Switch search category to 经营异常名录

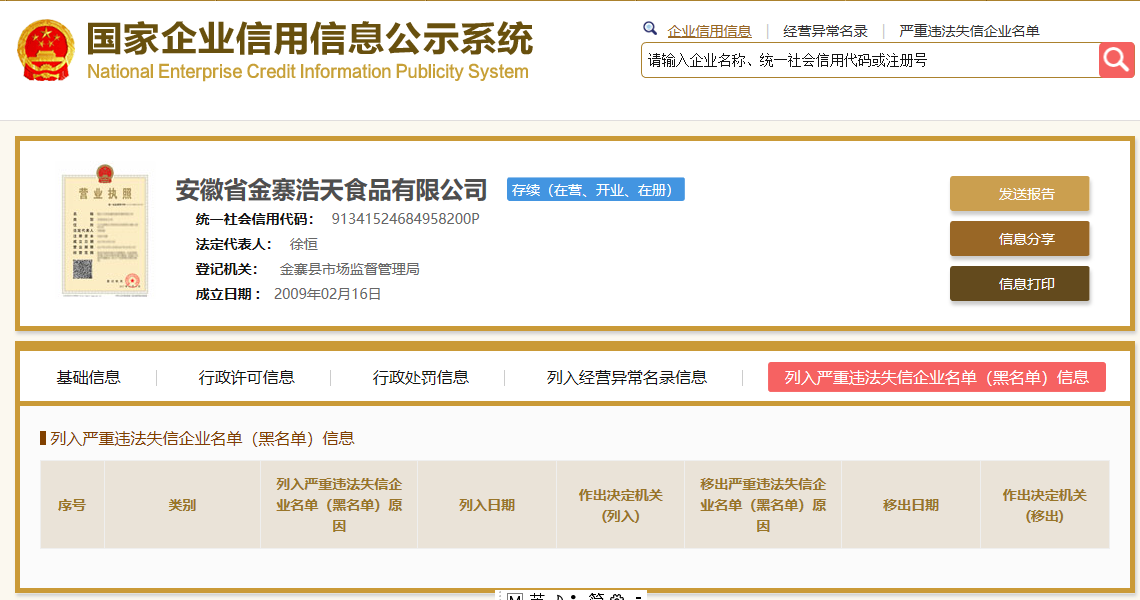click(x=825, y=31)
